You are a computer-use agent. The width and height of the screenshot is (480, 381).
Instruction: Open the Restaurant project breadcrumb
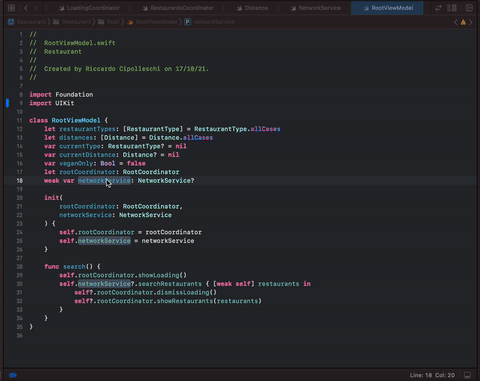[31, 22]
